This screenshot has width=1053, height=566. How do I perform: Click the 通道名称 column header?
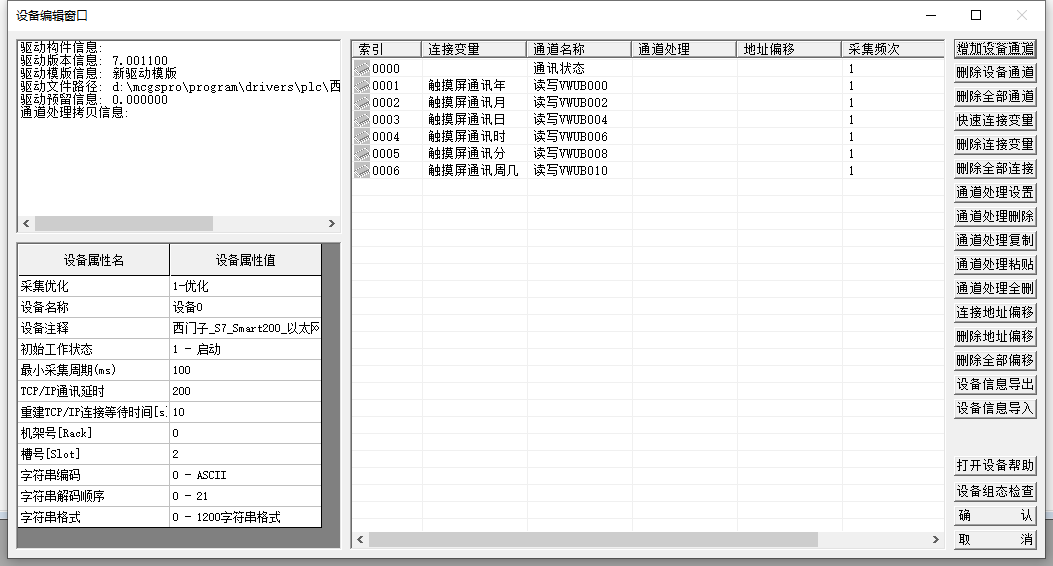(x=579, y=49)
